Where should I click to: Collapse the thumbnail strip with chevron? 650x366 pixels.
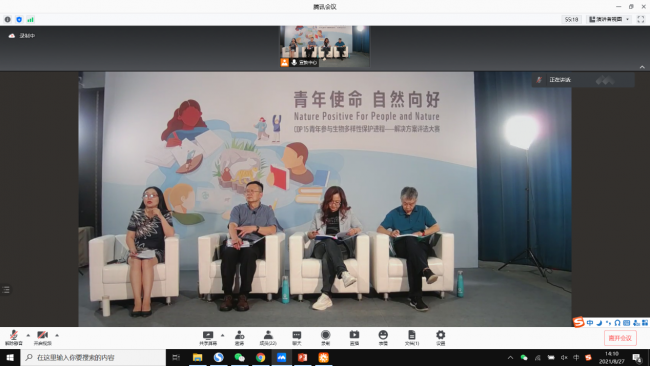click(642, 67)
